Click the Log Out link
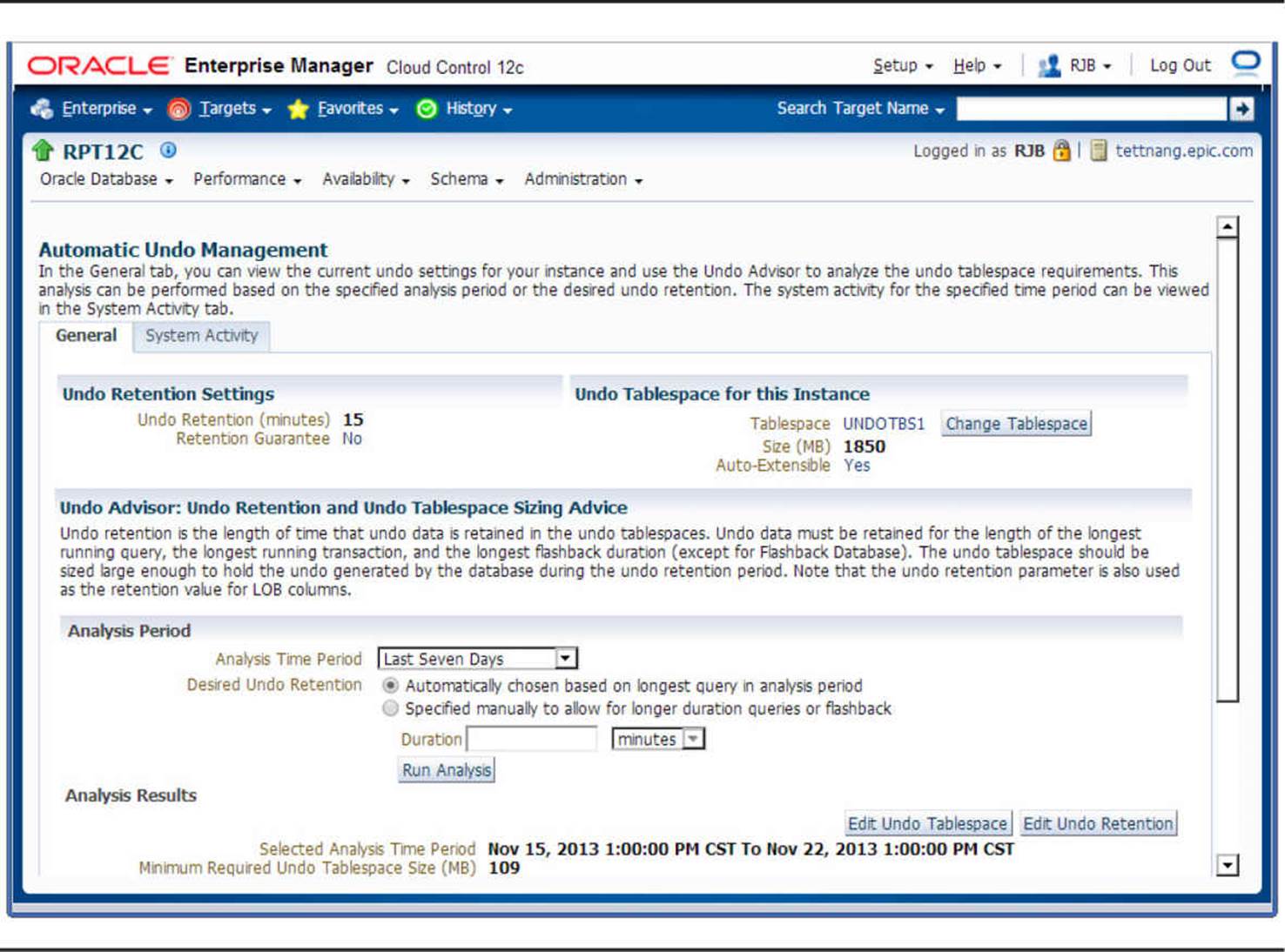 coord(1180,66)
